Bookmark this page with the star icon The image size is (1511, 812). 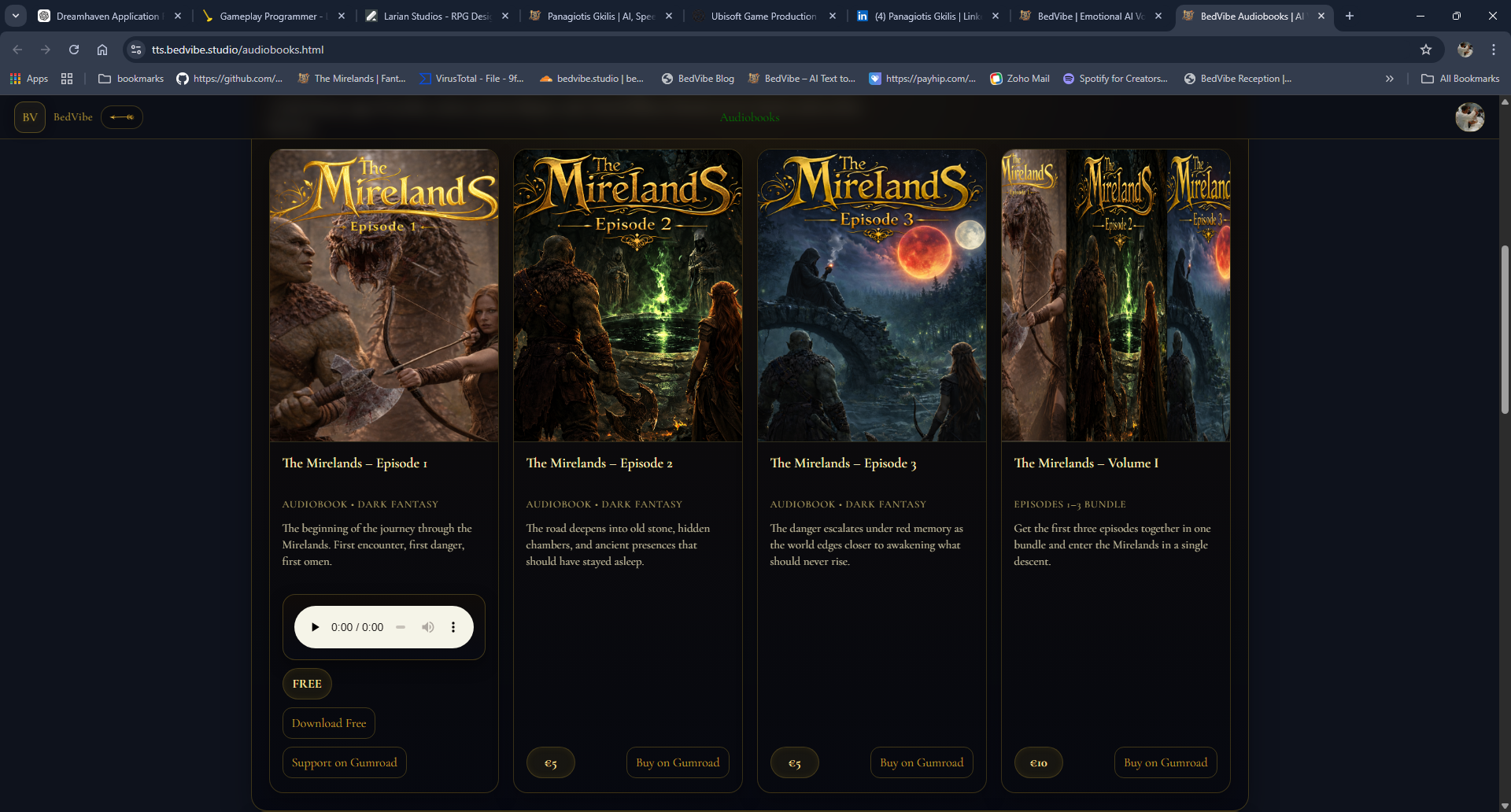(x=1426, y=50)
